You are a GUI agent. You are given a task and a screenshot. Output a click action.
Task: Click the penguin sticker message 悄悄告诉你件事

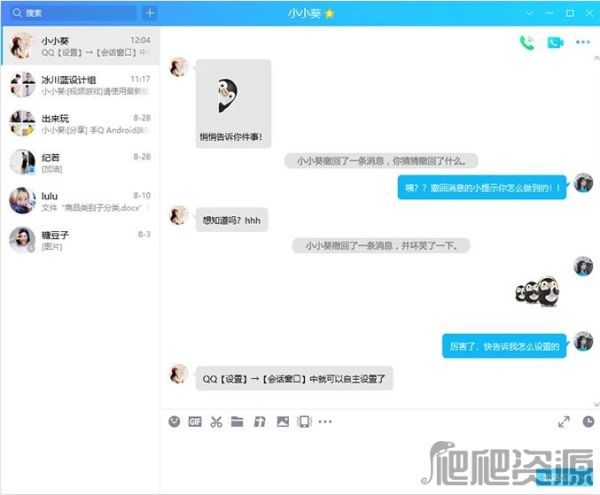pyautogui.click(x=233, y=103)
